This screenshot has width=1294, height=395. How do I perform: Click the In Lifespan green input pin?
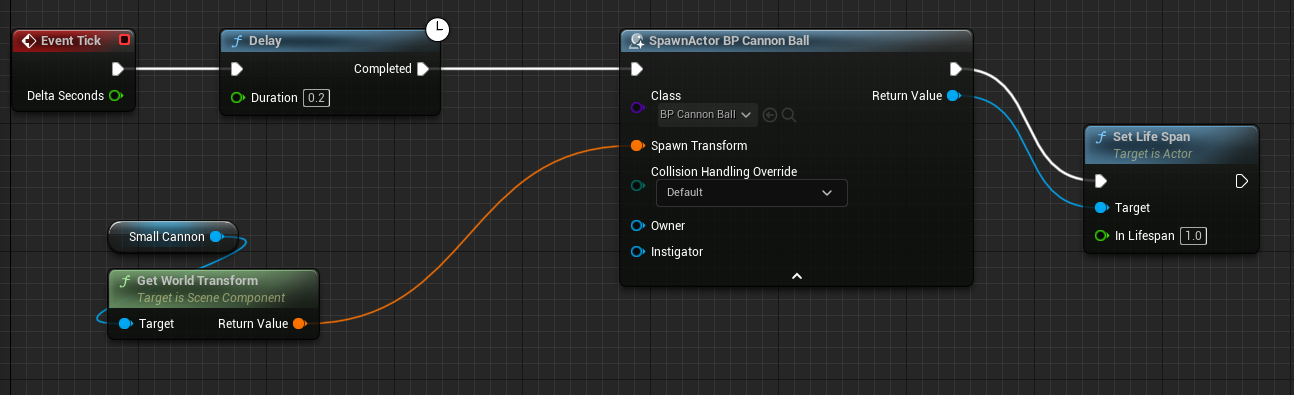coord(1102,236)
